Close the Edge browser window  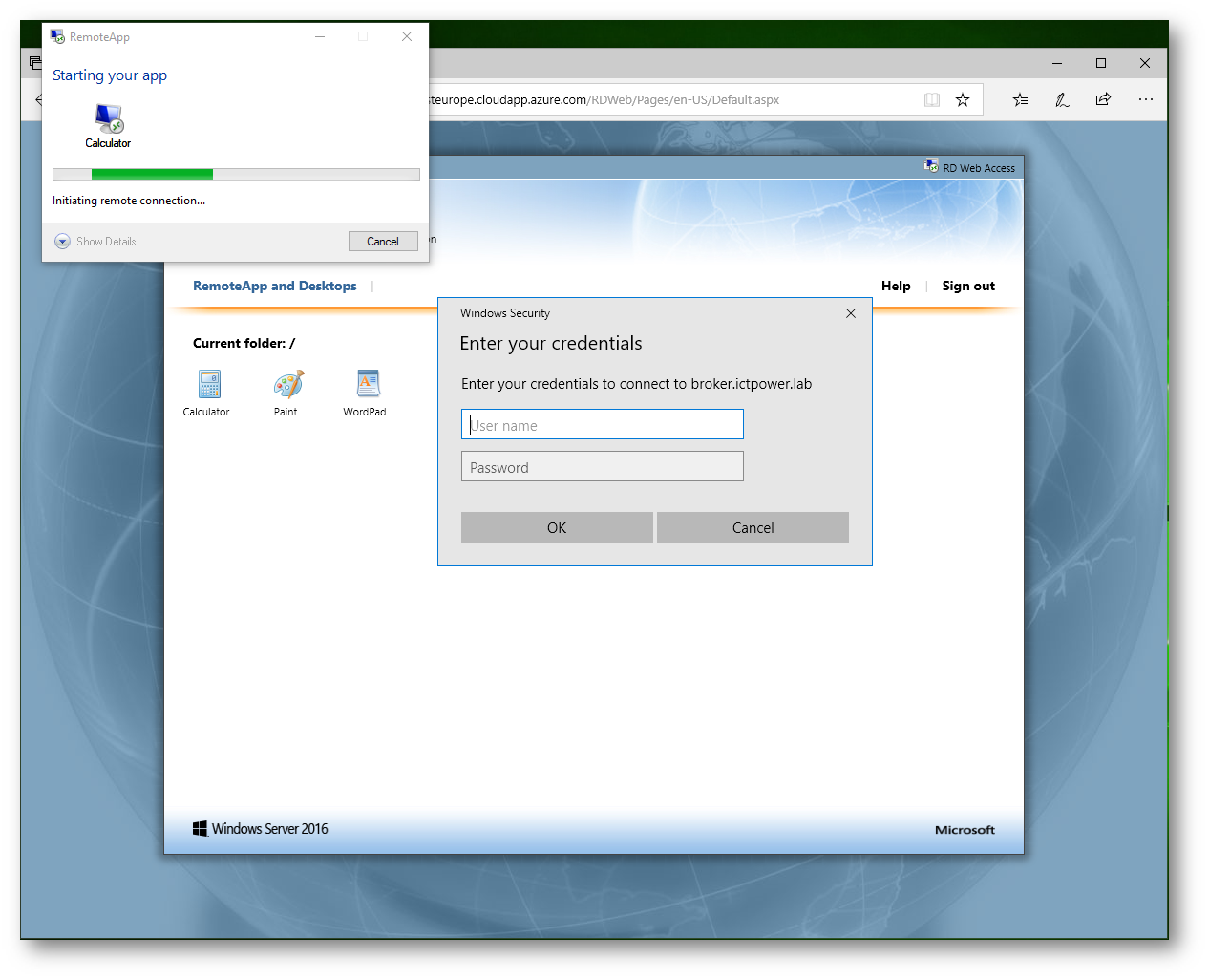pos(1145,63)
